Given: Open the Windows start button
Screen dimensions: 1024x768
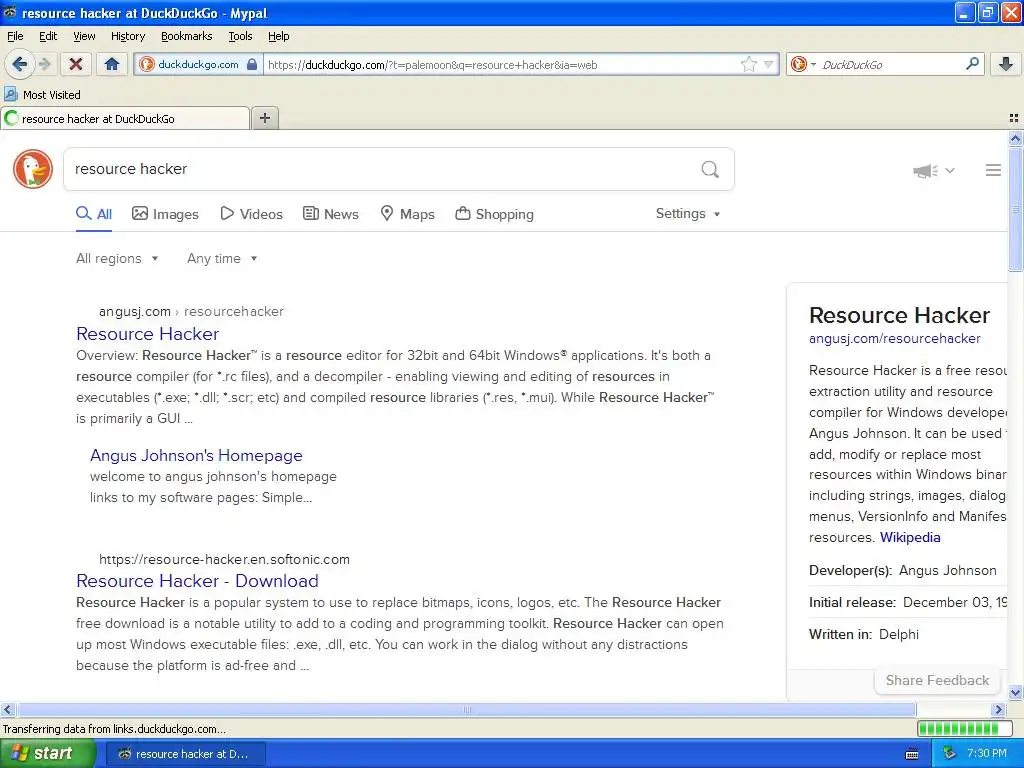Looking at the screenshot, I should coord(47,753).
